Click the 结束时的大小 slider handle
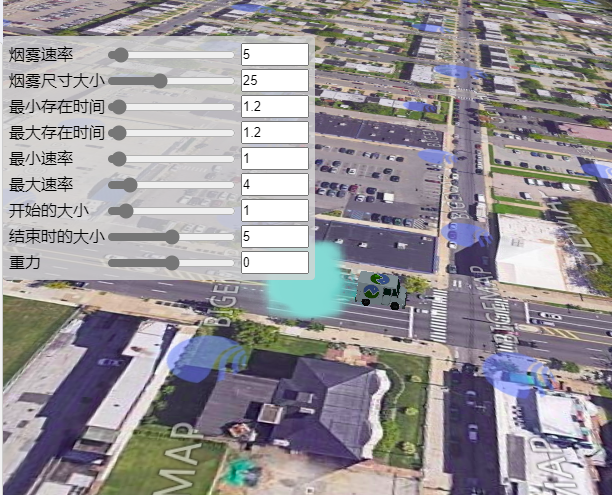612x495 pixels. click(171, 236)
